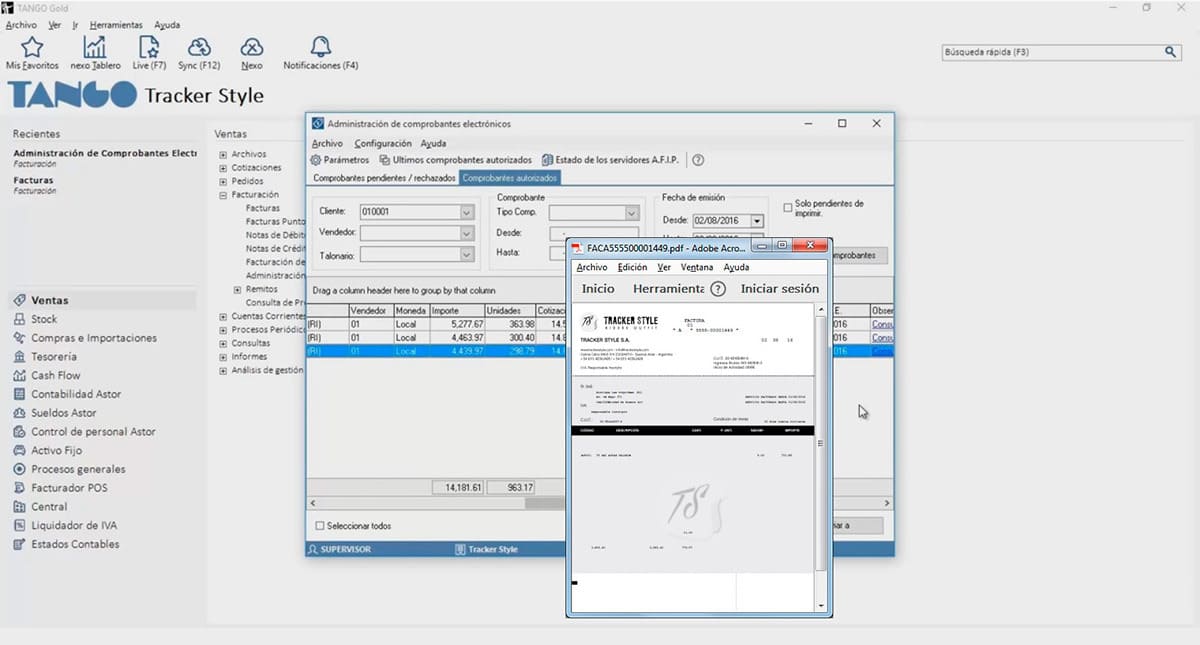Open Administración de Comprobantes under Recientes
Screen dimensions: 1200x645
105,153
